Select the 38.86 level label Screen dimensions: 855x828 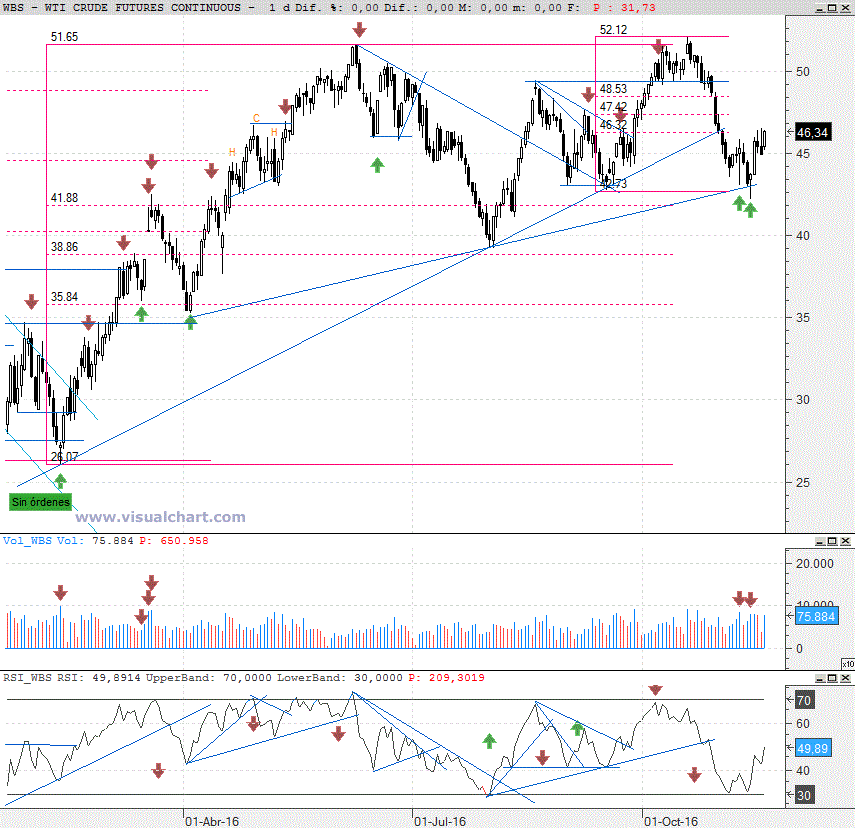(x=64, y=247)
